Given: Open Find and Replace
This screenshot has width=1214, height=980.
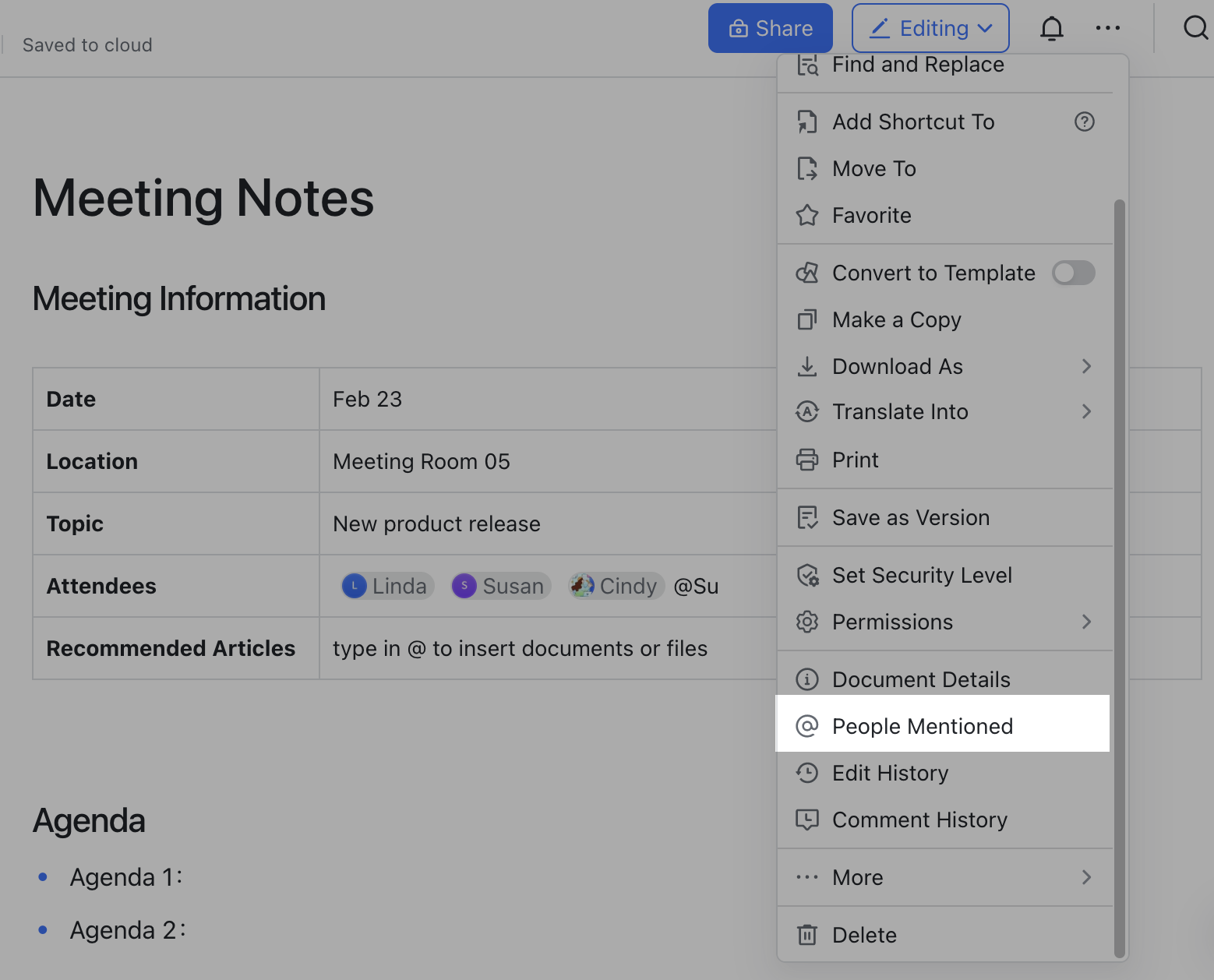Looking at the screenshot, I should (x=917, y=65).
